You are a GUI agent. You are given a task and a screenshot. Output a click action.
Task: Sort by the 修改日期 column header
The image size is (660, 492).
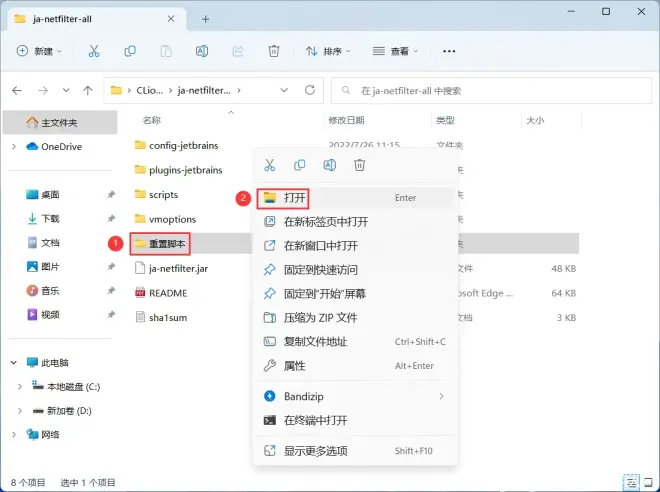[346, 120]
